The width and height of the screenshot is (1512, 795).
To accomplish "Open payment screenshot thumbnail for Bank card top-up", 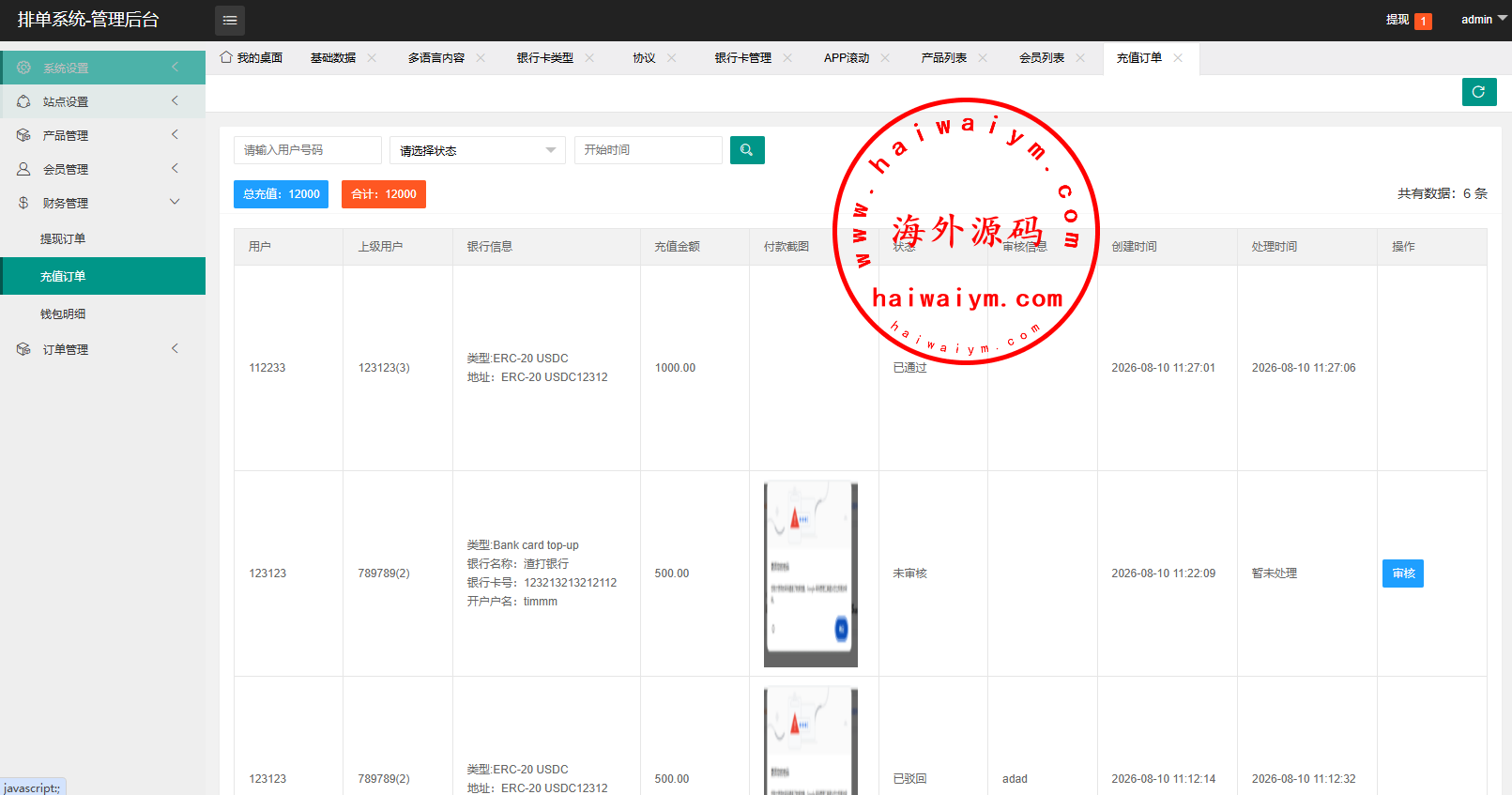I will [x=811, y=573].
